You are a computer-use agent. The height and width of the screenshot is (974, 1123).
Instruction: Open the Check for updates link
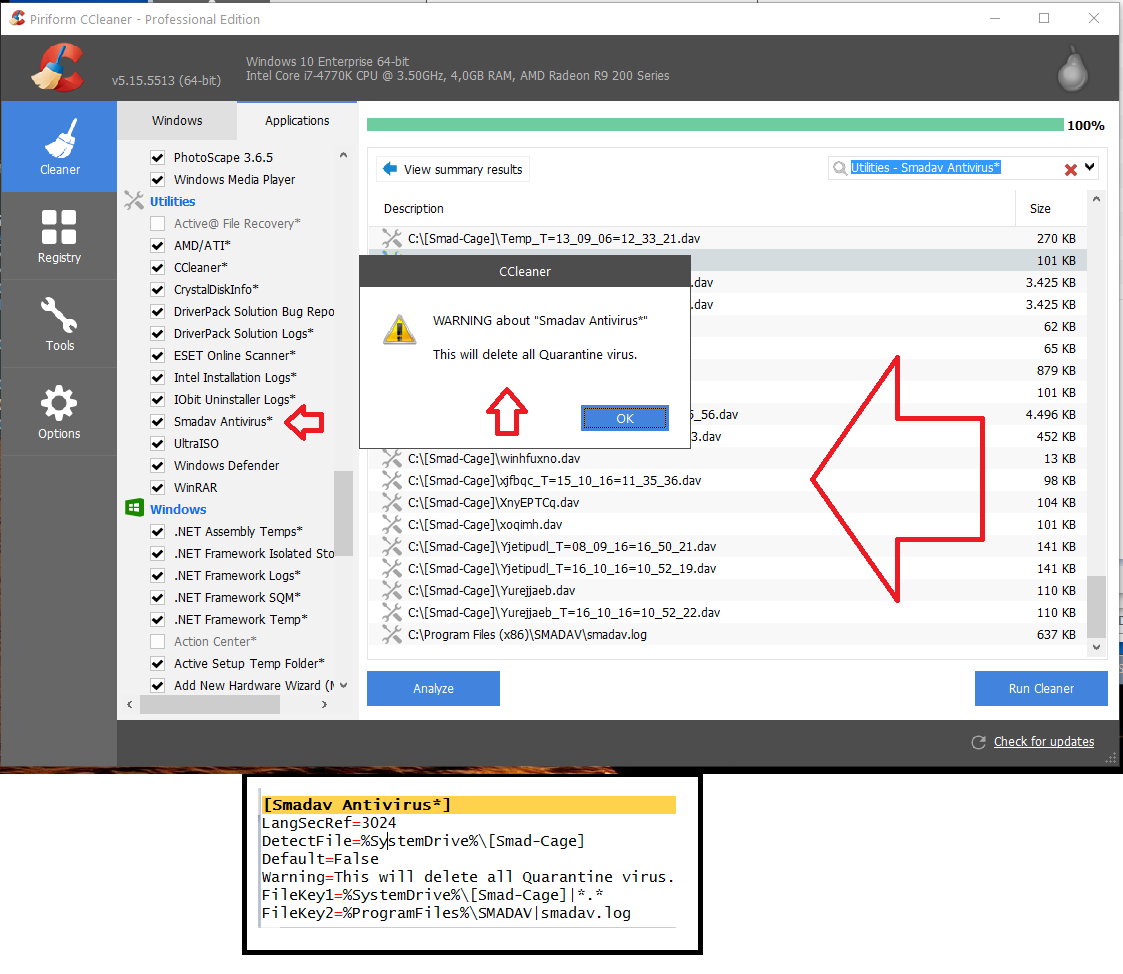point(1044,742)
